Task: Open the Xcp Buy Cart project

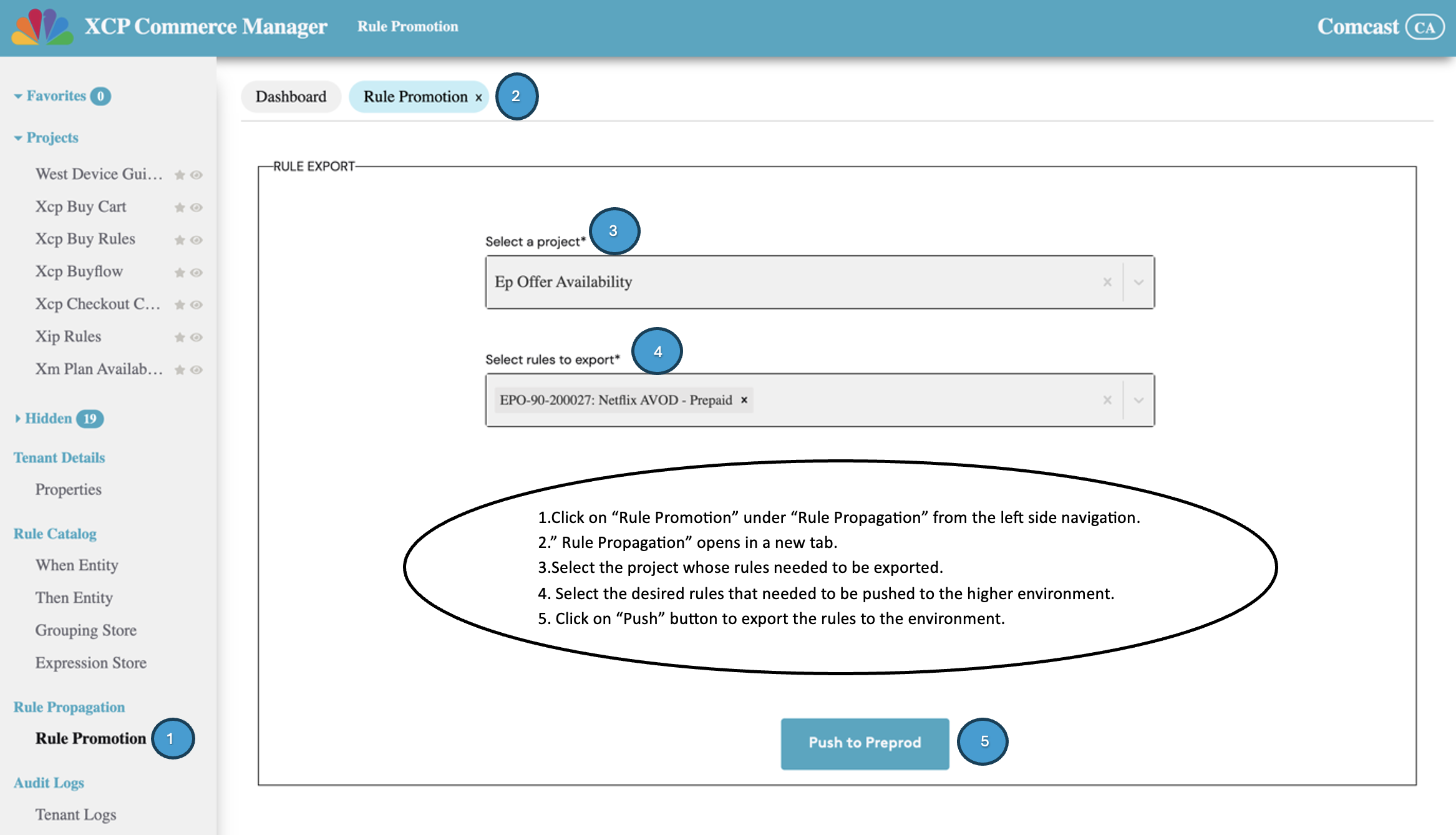Action: (x=80, y=207)
